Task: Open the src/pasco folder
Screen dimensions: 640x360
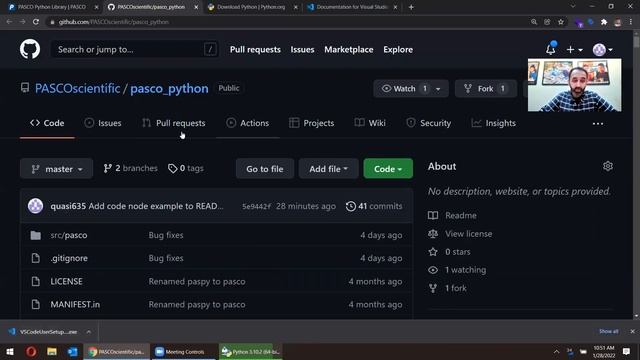Action: 69,235
